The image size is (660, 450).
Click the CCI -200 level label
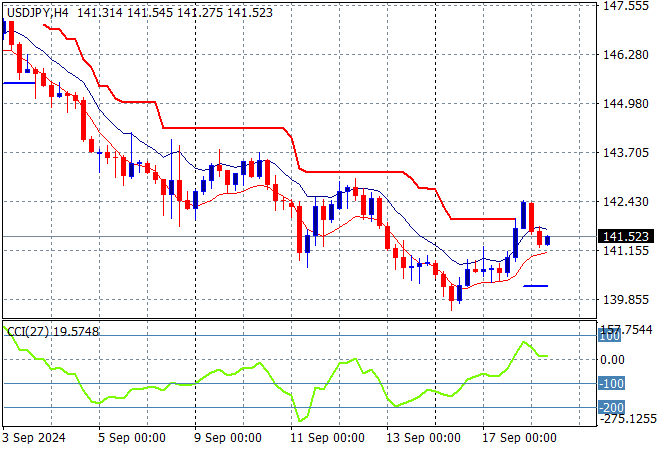(x=611, y=407)
